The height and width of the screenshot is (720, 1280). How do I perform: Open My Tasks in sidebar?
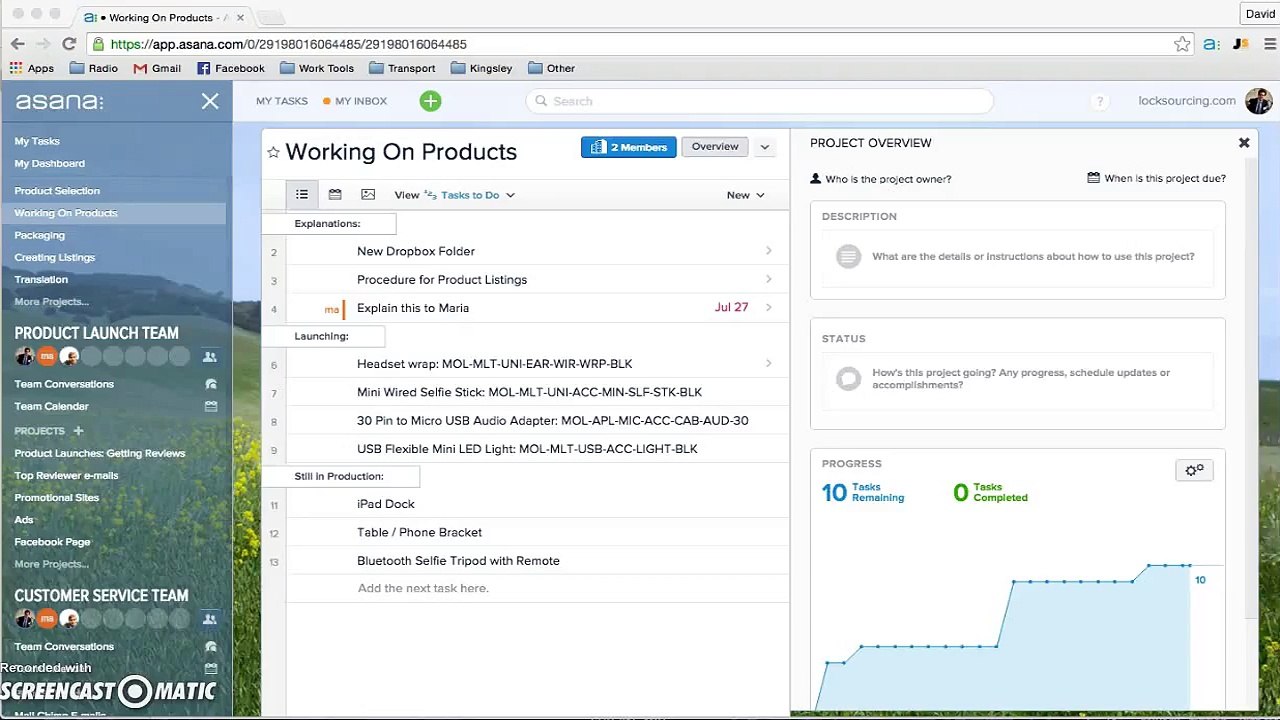(37, 141)
